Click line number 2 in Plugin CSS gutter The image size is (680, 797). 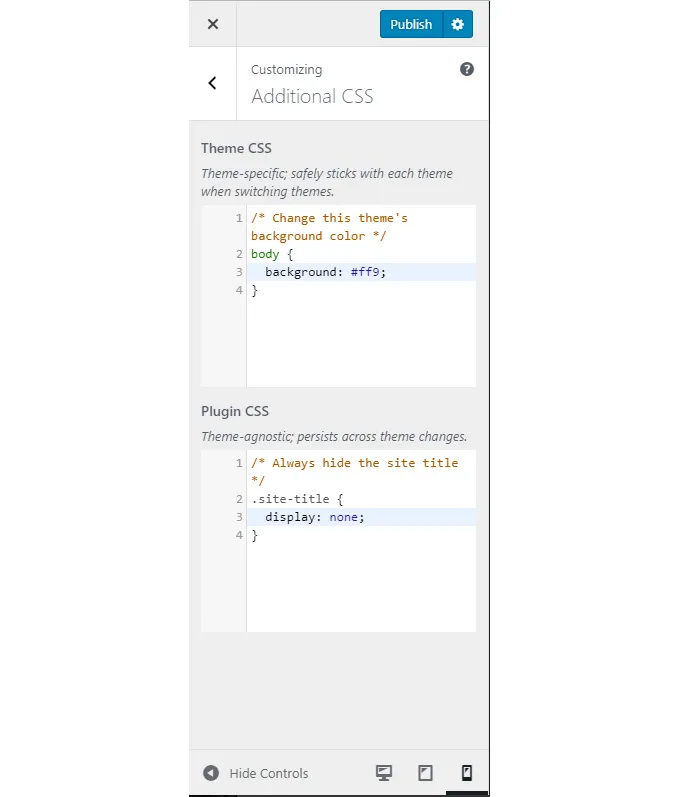(x=239, y=499)
